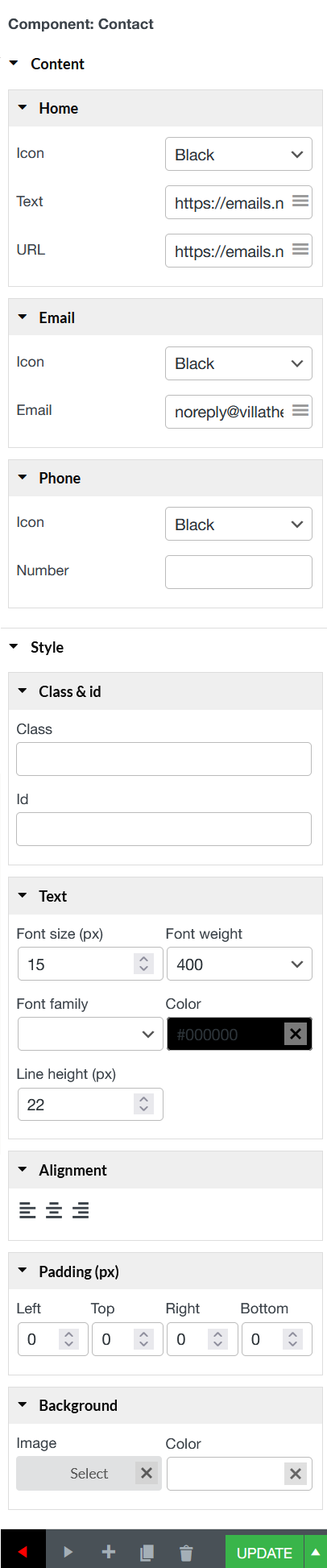Viewport: 327px width, 1568px height.
Task: Remove the selected background image
Action: [x=147, y=1473]
